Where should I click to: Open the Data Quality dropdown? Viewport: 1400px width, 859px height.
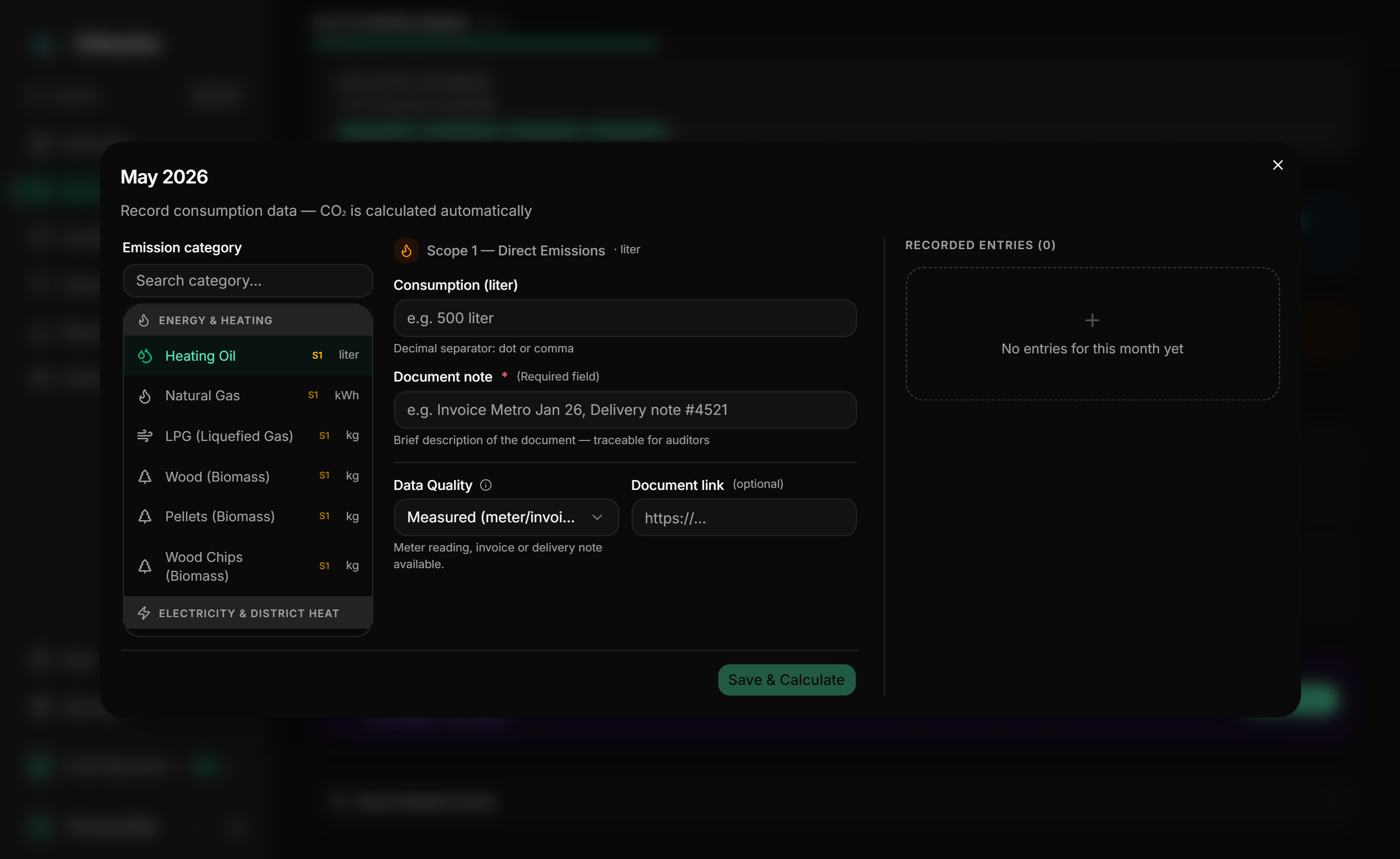point(506,517)
